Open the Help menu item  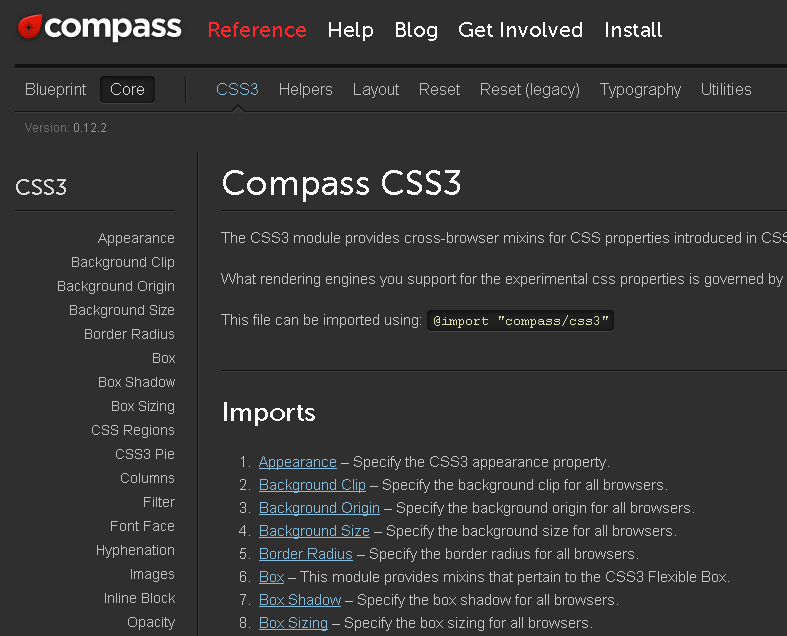pos(350,30)
